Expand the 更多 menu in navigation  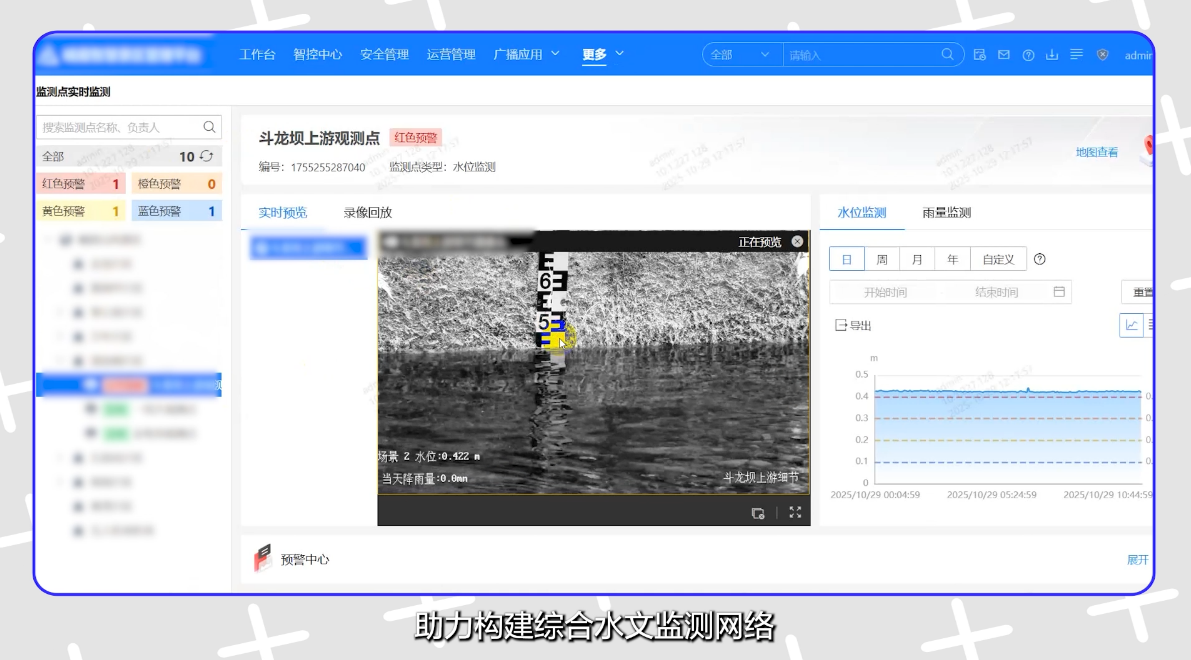603,54
